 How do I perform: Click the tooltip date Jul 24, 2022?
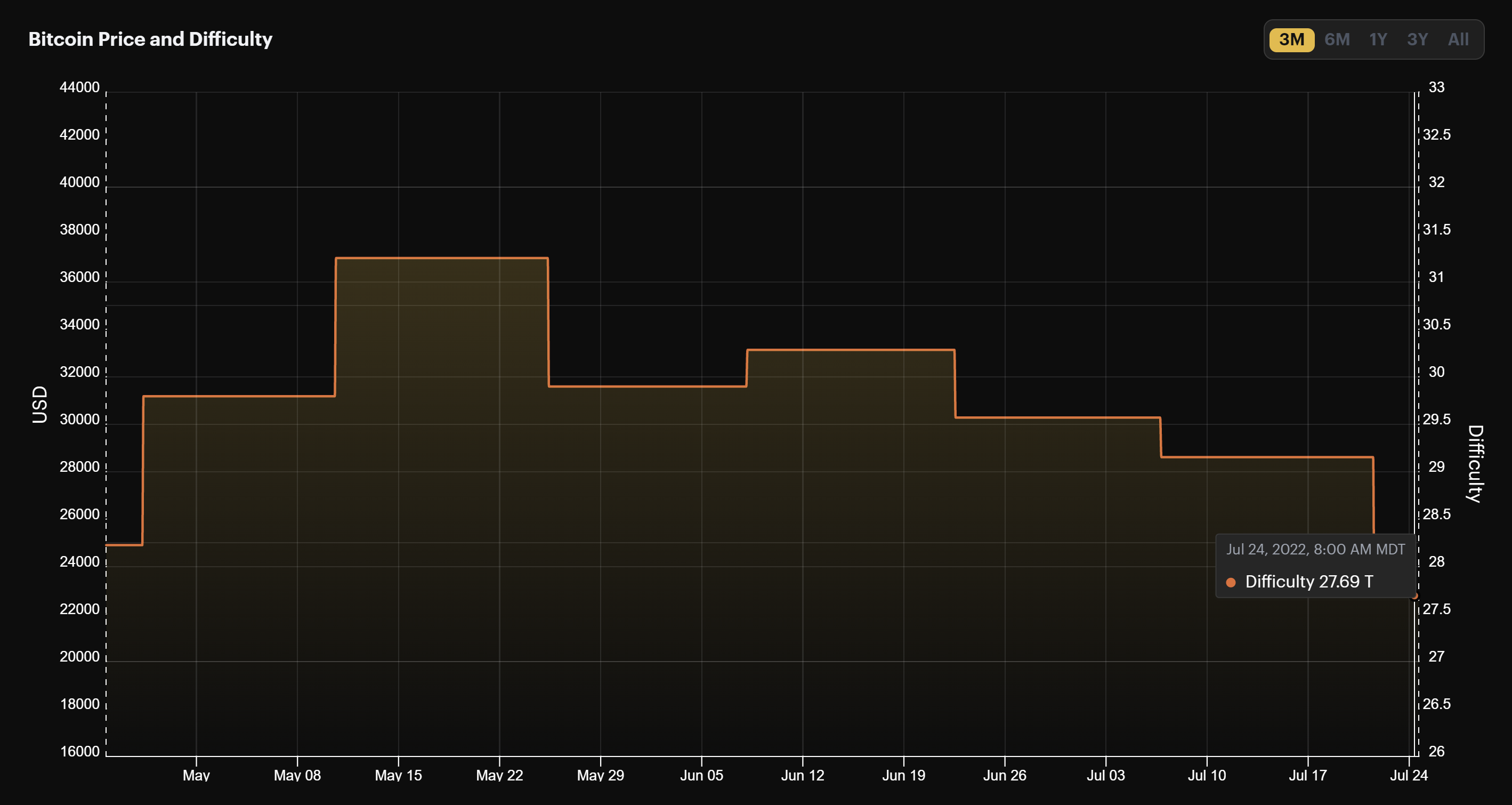click(1315, 549)
